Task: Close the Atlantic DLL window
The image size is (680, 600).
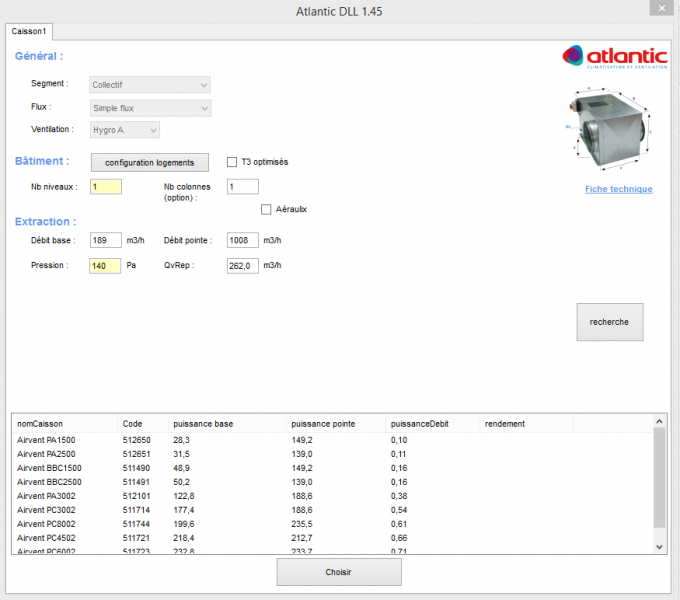Action: pos(662,8)
